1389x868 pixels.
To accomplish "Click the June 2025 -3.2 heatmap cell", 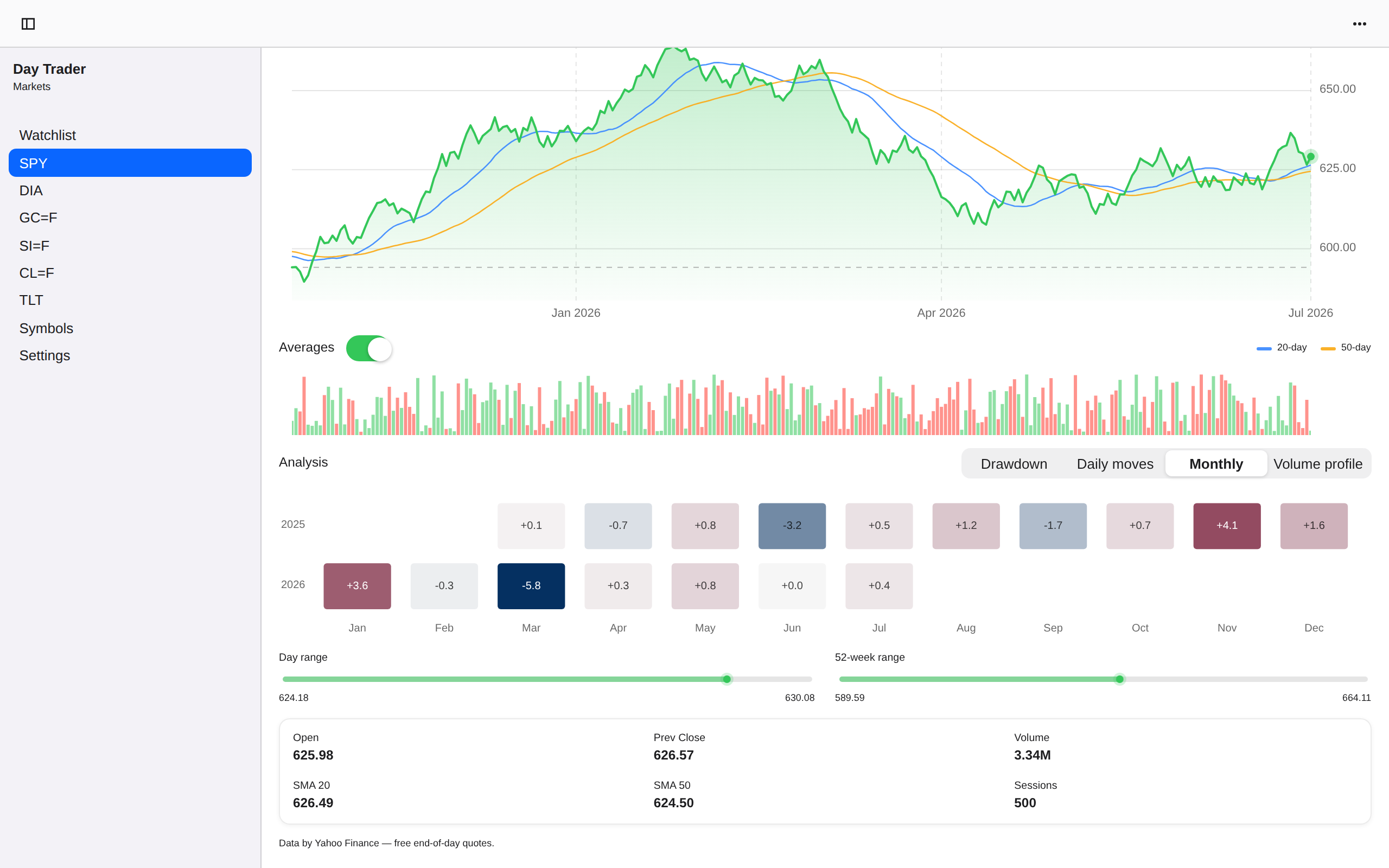I will coord(792,526).
